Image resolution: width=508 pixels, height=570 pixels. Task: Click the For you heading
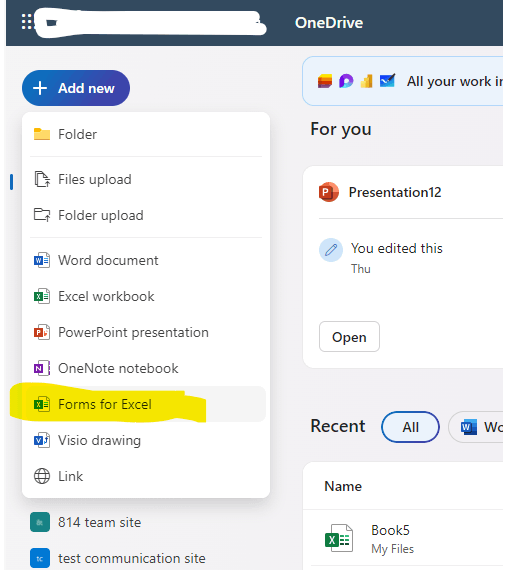coord(341,129)
